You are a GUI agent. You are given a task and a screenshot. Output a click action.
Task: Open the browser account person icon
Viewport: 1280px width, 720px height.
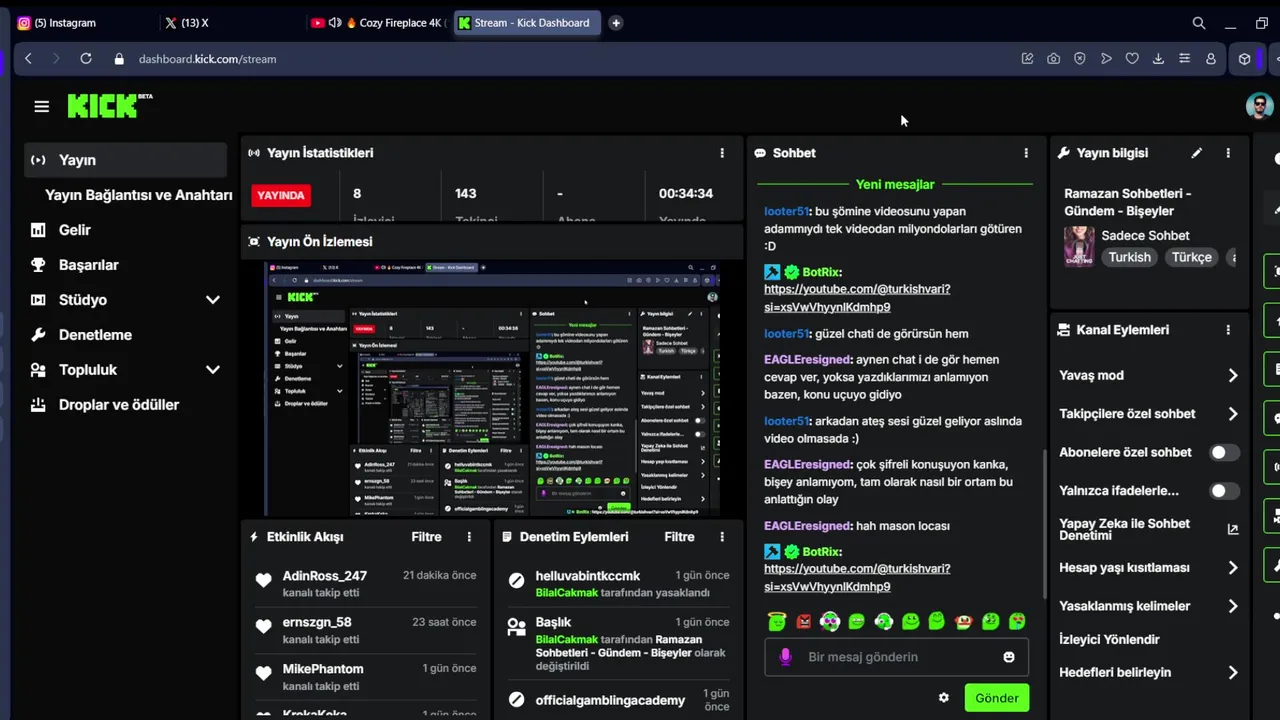(x=1211, y=59)
